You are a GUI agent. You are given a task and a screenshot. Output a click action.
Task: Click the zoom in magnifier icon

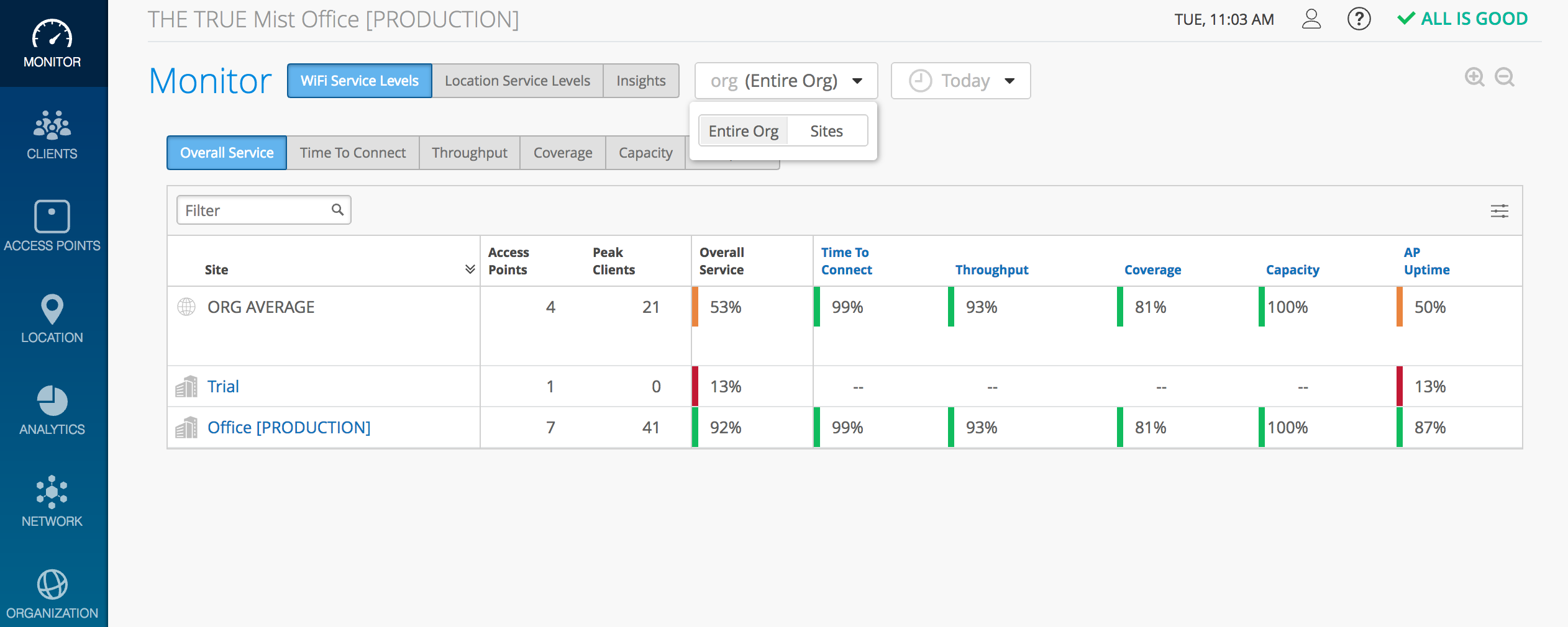(1474, 78)
